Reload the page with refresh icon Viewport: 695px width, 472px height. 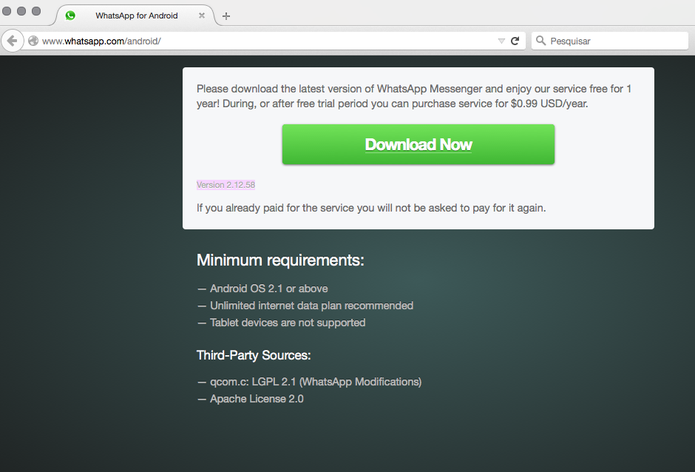pos(515,41)
